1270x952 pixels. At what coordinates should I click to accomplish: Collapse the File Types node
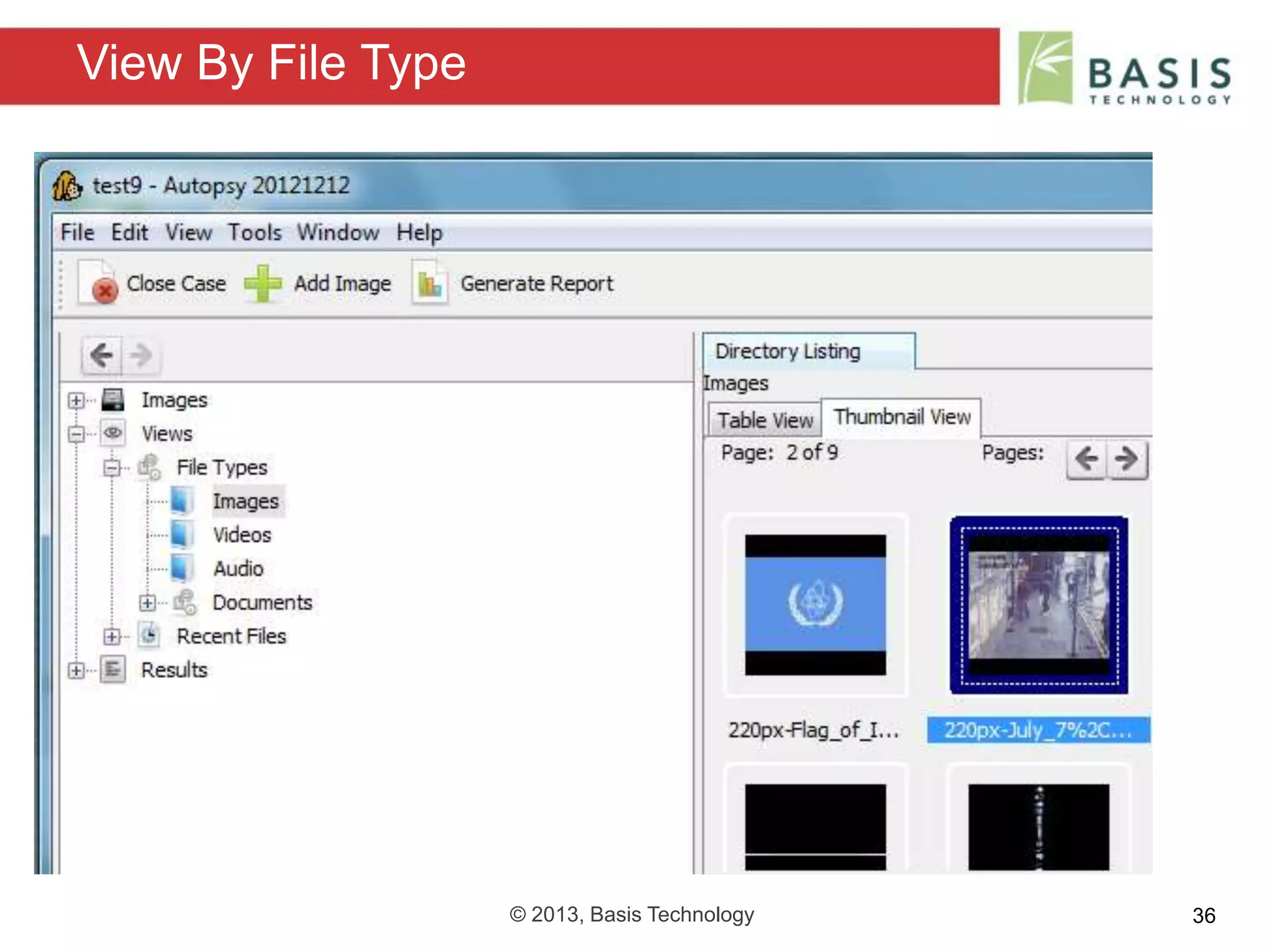(112, 467)
